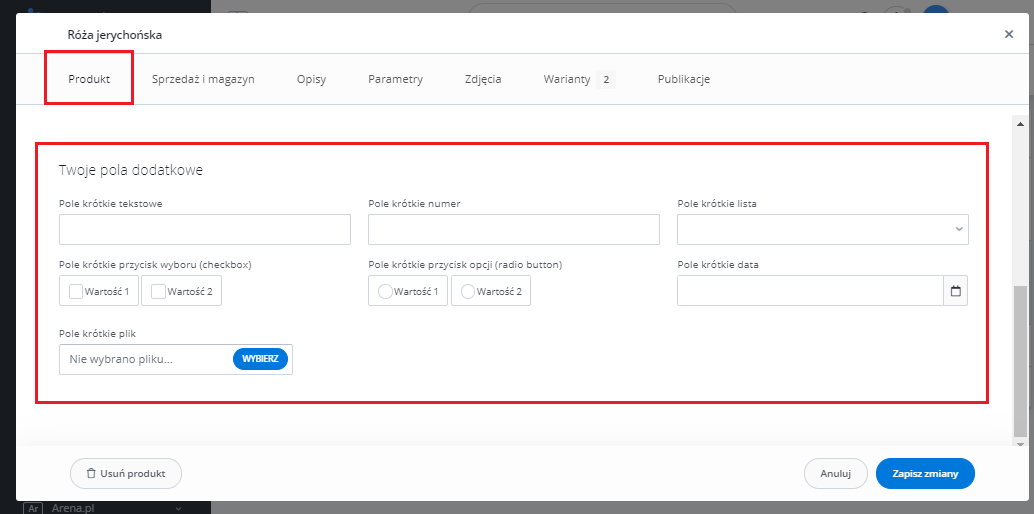
Task: Click the Anuluj button
Action: 835,473
